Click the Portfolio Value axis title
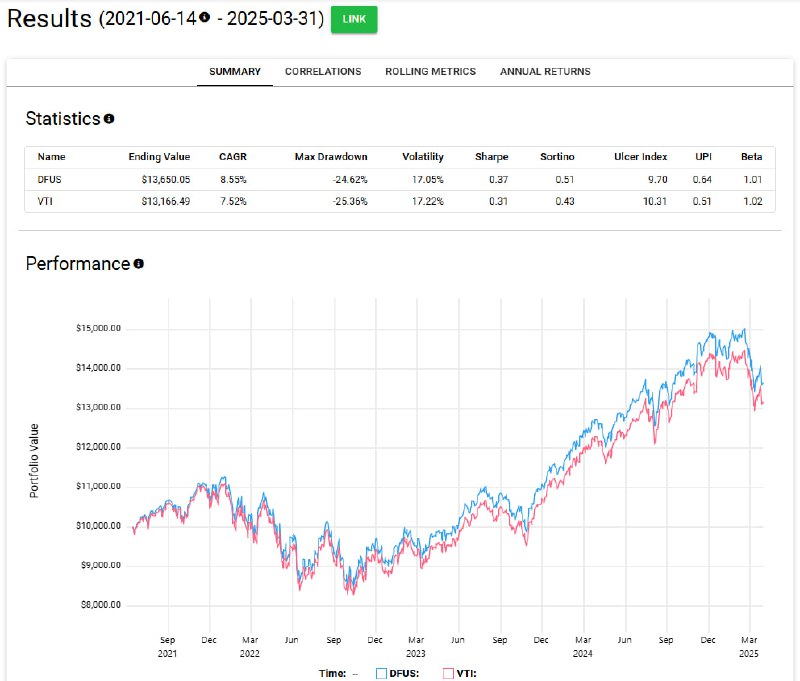Screen dimensions: 800x681 coord(34,461)
